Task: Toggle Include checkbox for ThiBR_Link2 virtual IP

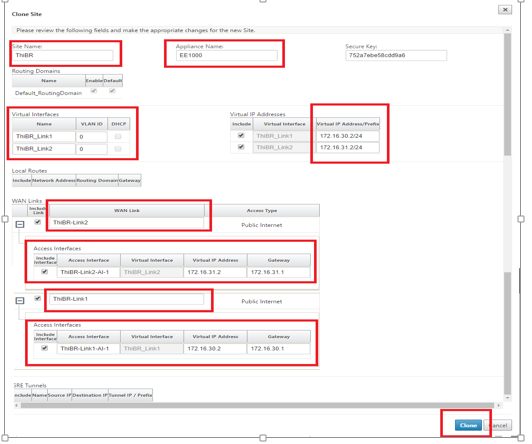Action: point(241,147)
